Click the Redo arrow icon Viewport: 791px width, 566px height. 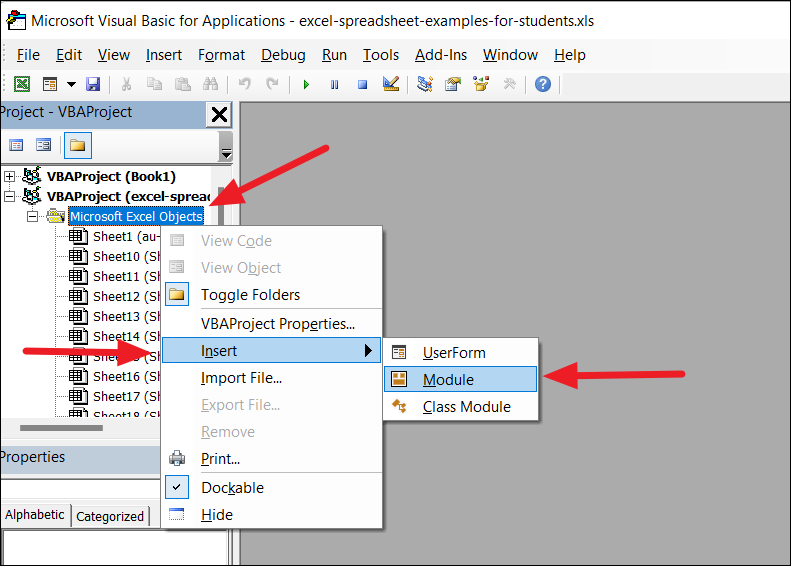pos(272,84)
